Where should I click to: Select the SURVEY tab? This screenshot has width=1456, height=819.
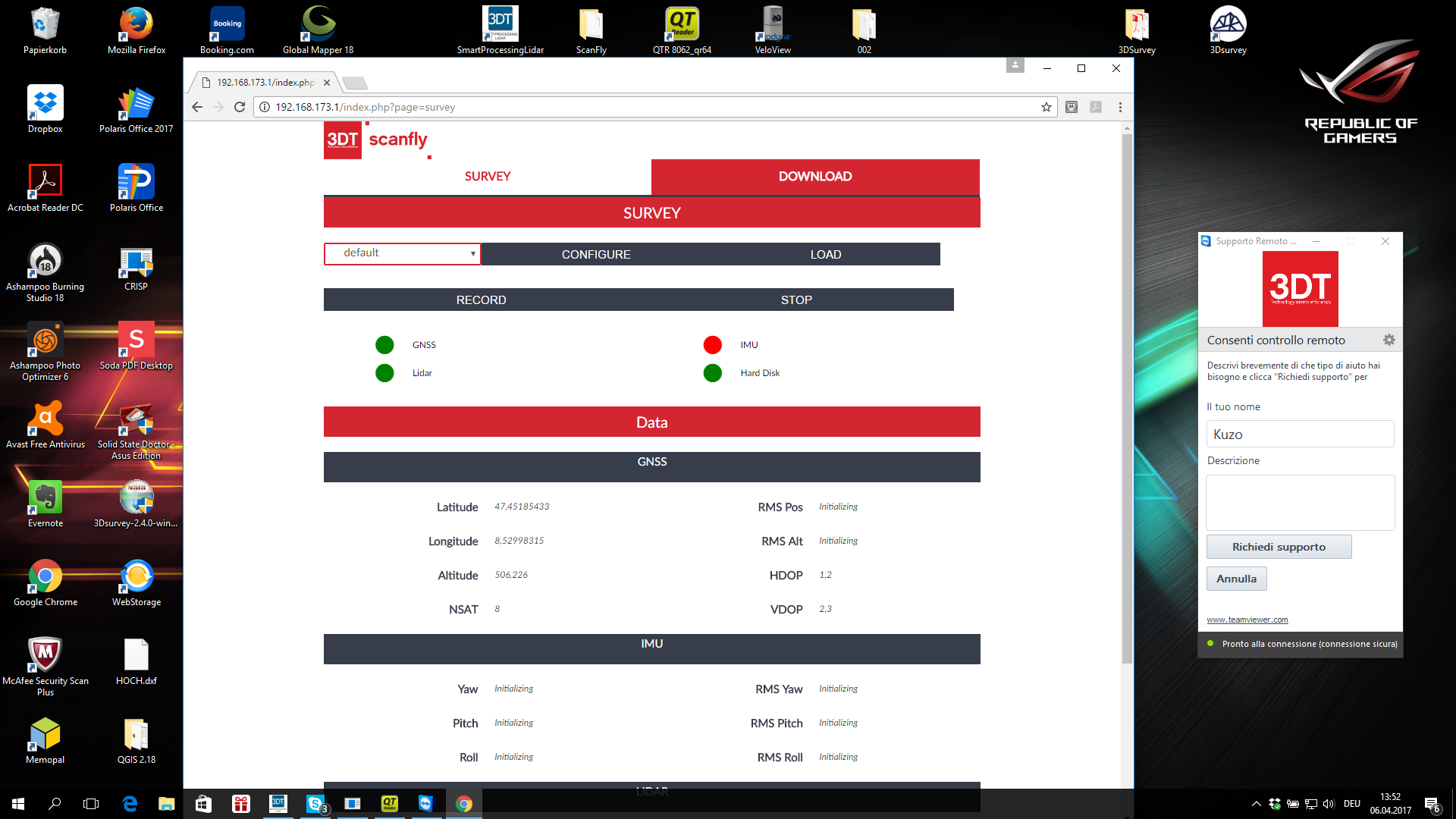coord(488,177)
